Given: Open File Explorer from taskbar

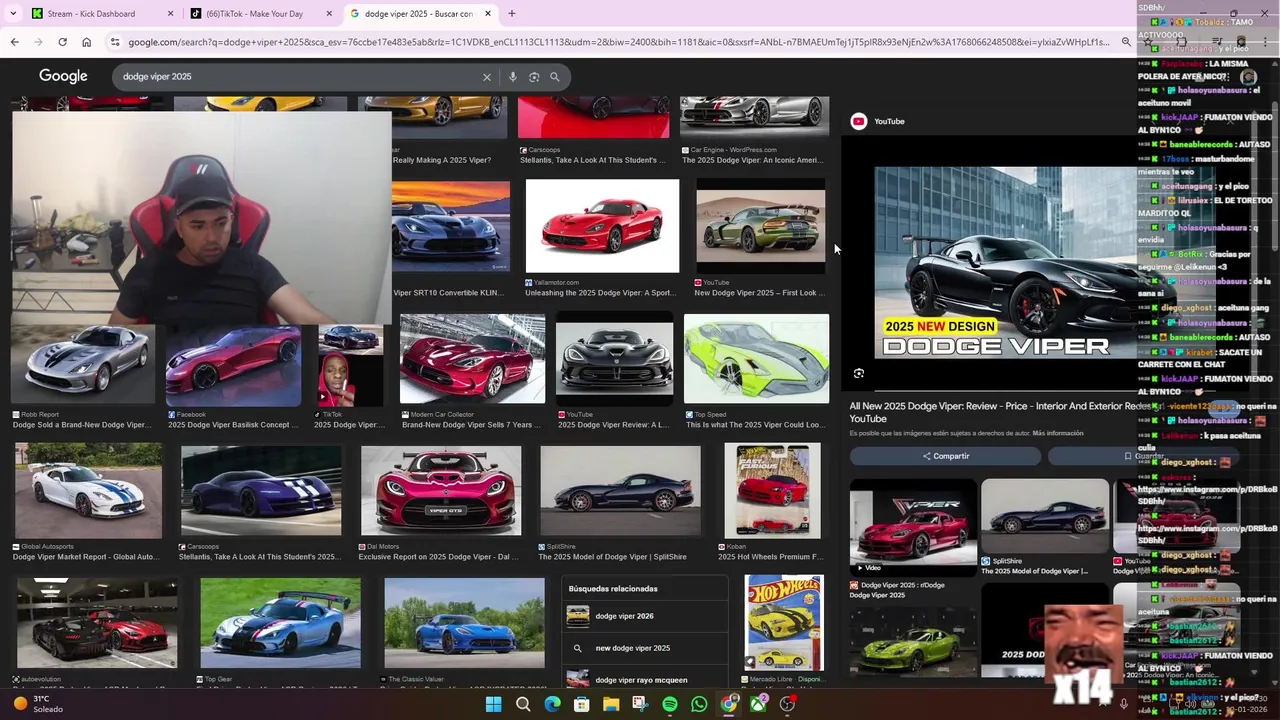Looking at the screenshot, I should (611, 704).
